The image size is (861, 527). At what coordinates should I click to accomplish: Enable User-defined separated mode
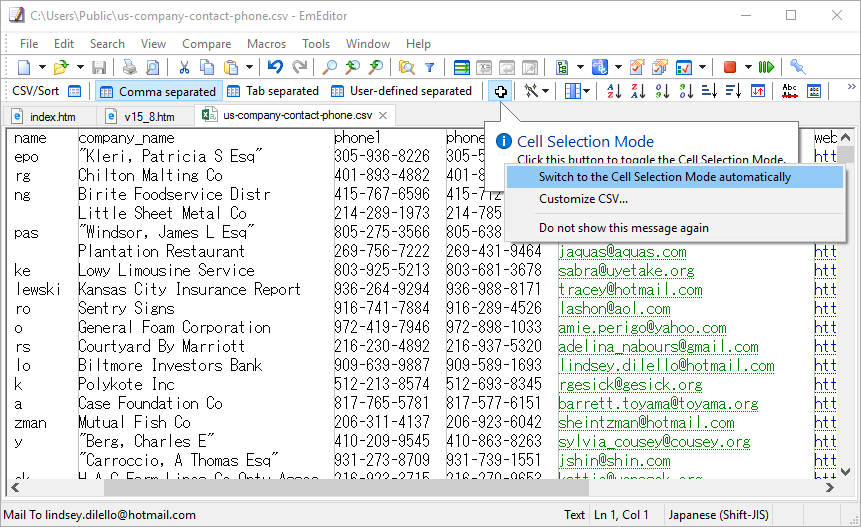click(401, 91)
